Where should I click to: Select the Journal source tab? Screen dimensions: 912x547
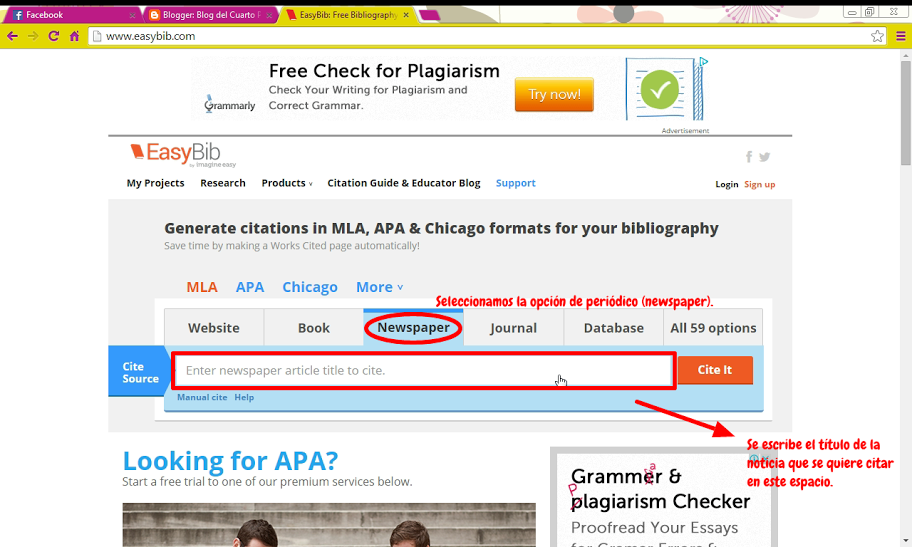coord(513,328)
